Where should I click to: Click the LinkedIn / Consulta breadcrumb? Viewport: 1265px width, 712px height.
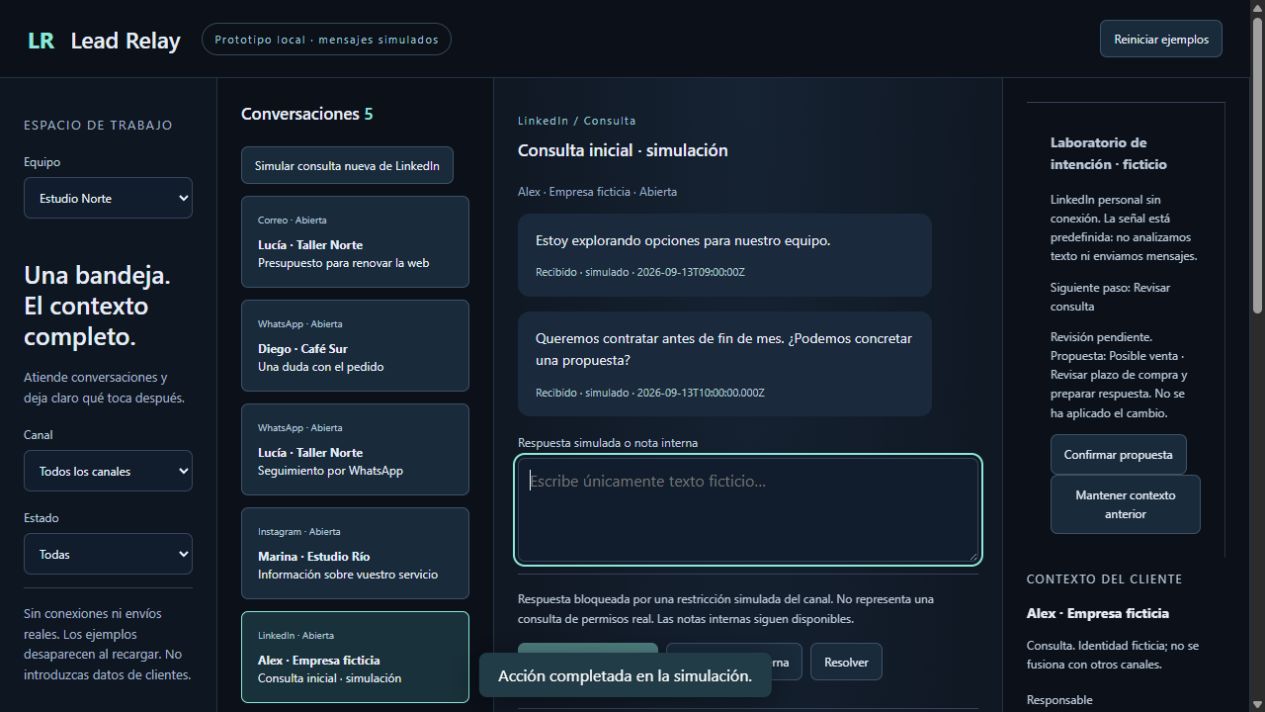click(576, 121)
